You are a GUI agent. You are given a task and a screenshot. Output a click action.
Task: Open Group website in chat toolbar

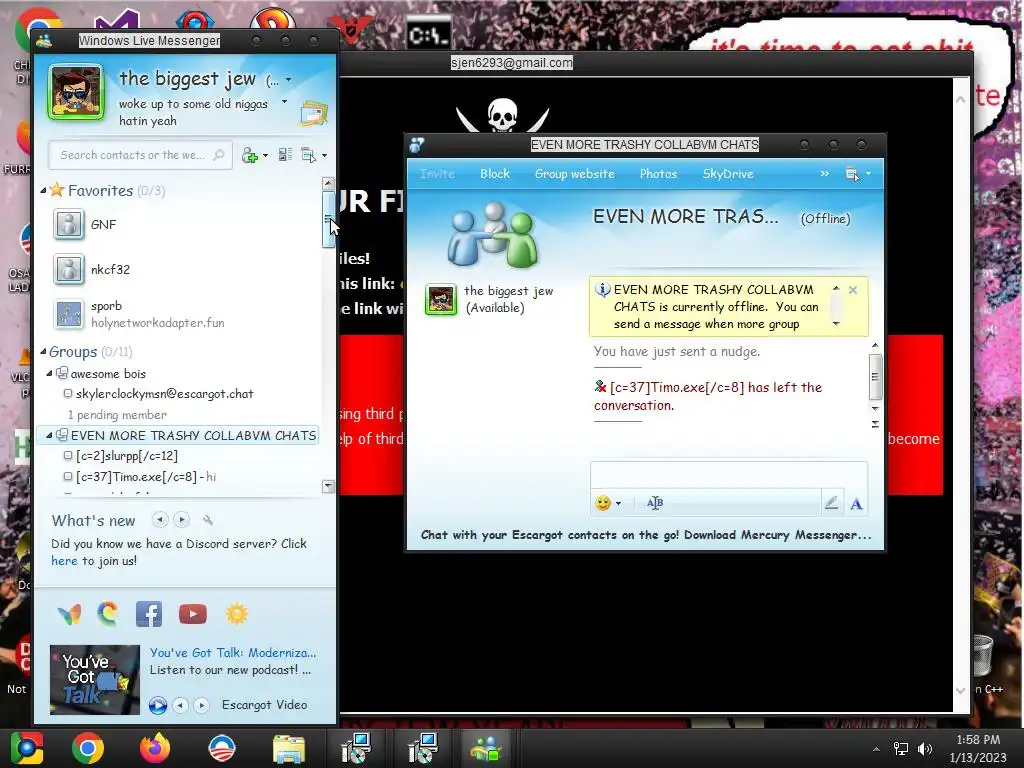click(575, 174)
